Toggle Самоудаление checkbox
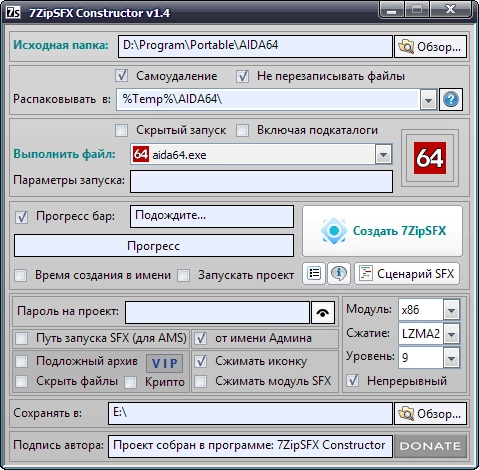Screen dimensions: 479x470 [x=122, y=76]
